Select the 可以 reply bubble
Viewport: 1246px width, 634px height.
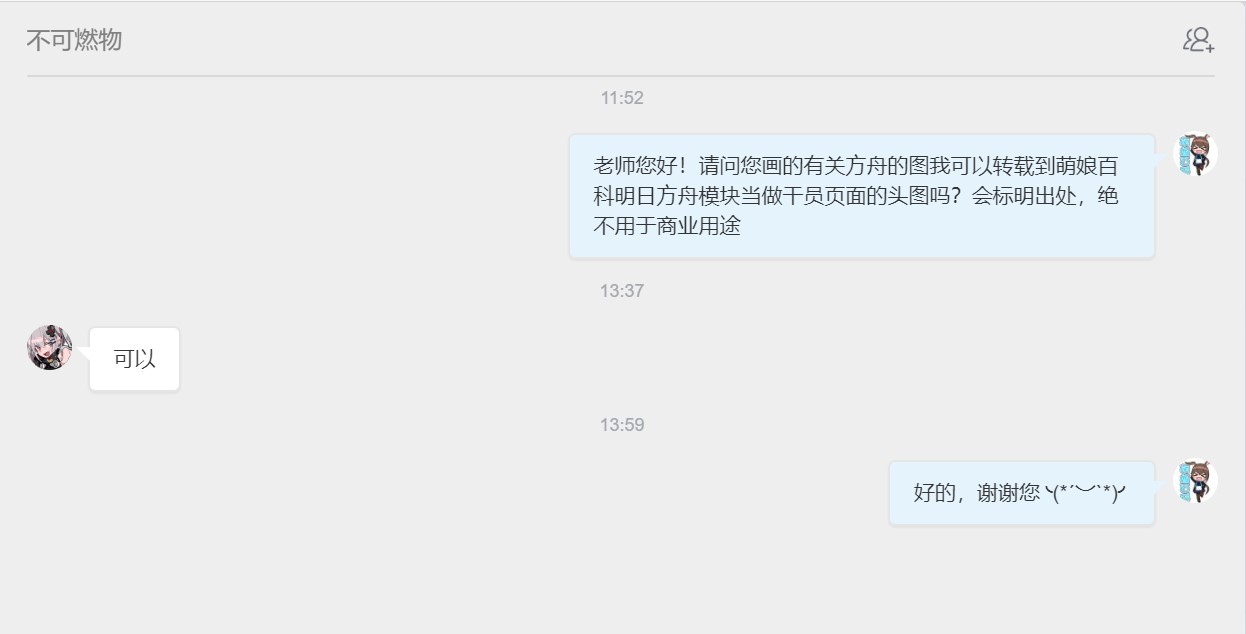click(134, 359)
